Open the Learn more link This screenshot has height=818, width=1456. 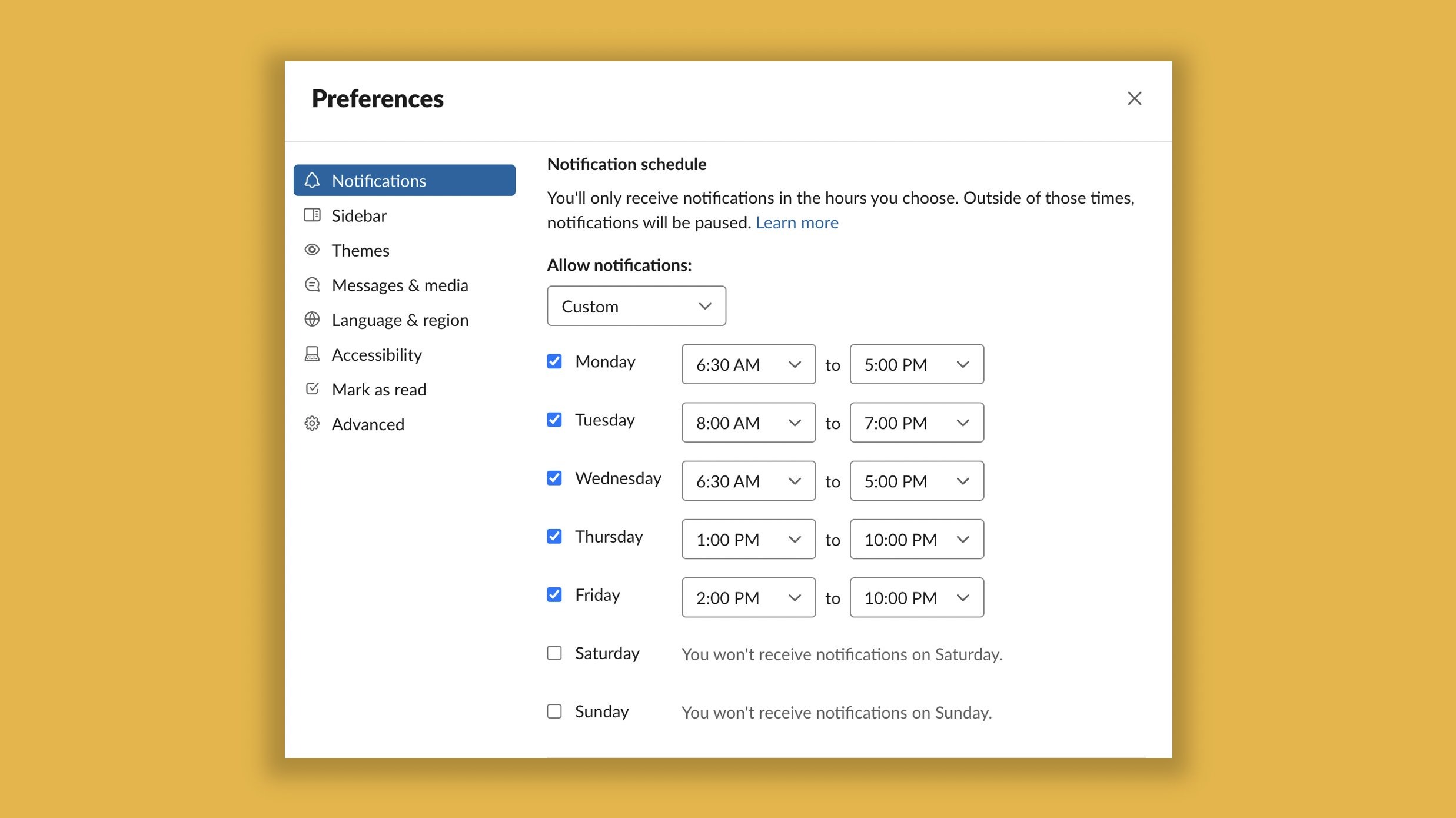point(797,222)
